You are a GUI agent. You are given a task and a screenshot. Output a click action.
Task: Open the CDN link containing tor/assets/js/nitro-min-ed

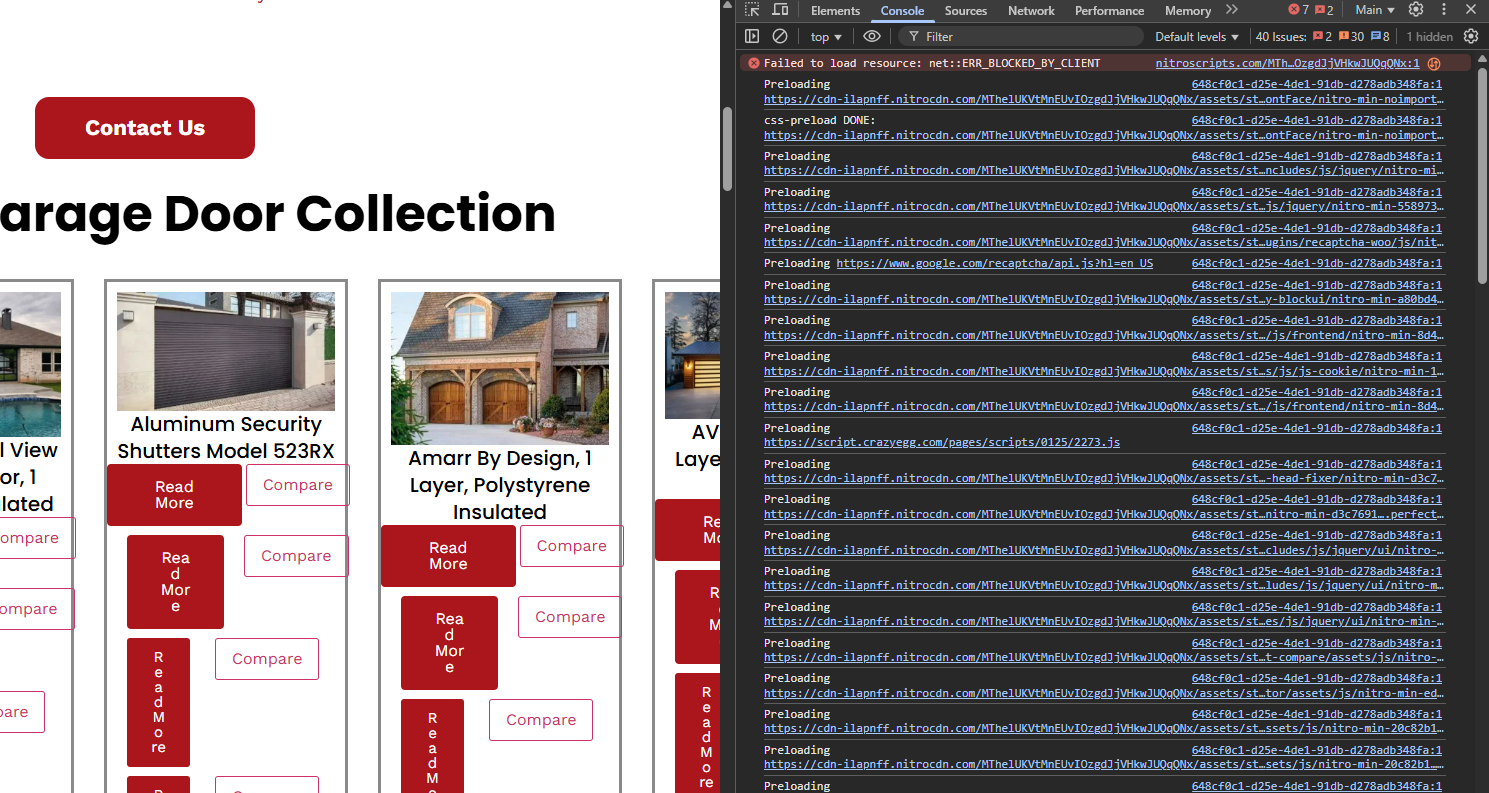coord(1104,693)
